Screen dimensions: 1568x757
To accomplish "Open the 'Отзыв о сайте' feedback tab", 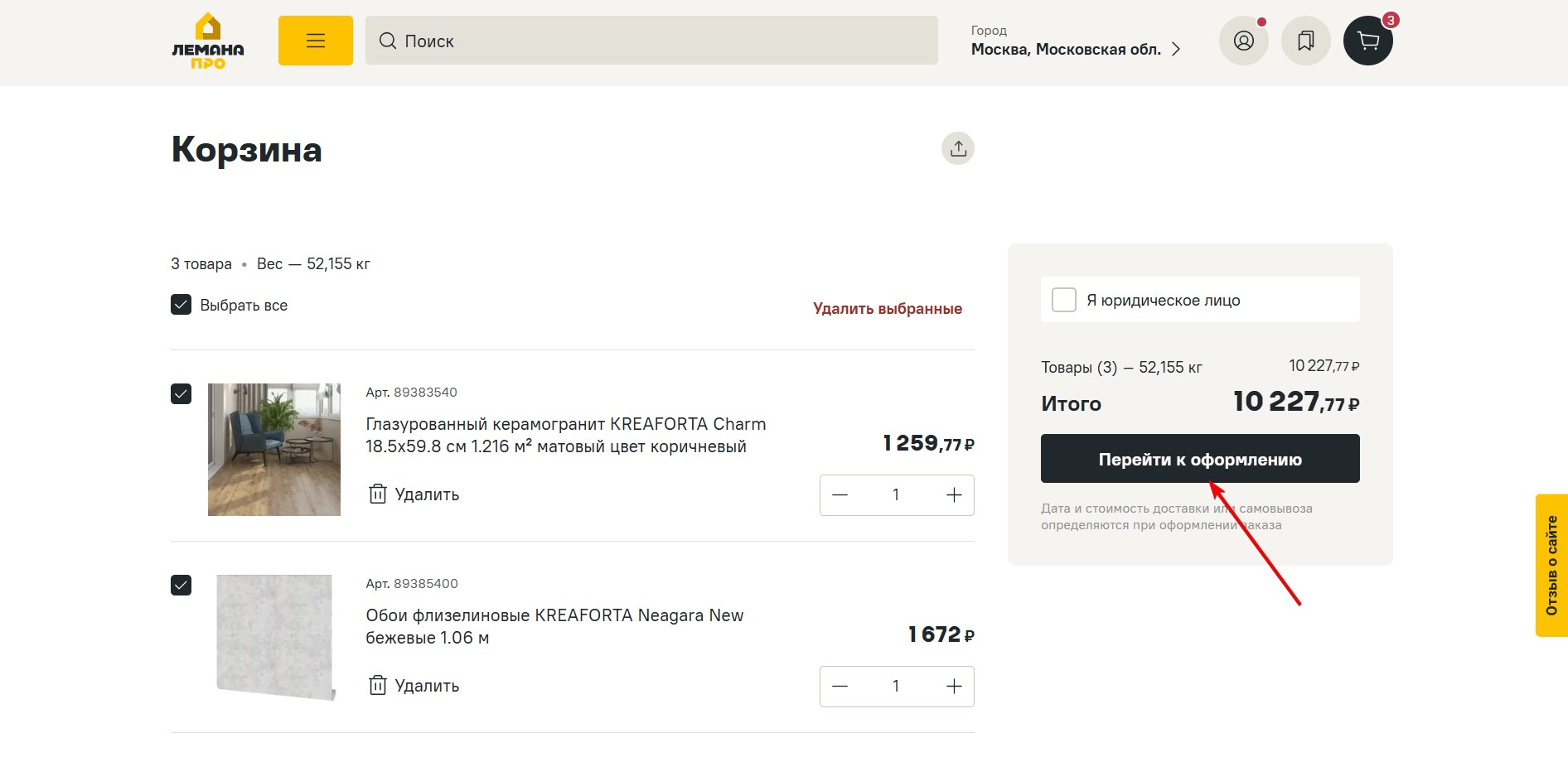I will [x=1551, y=566].
